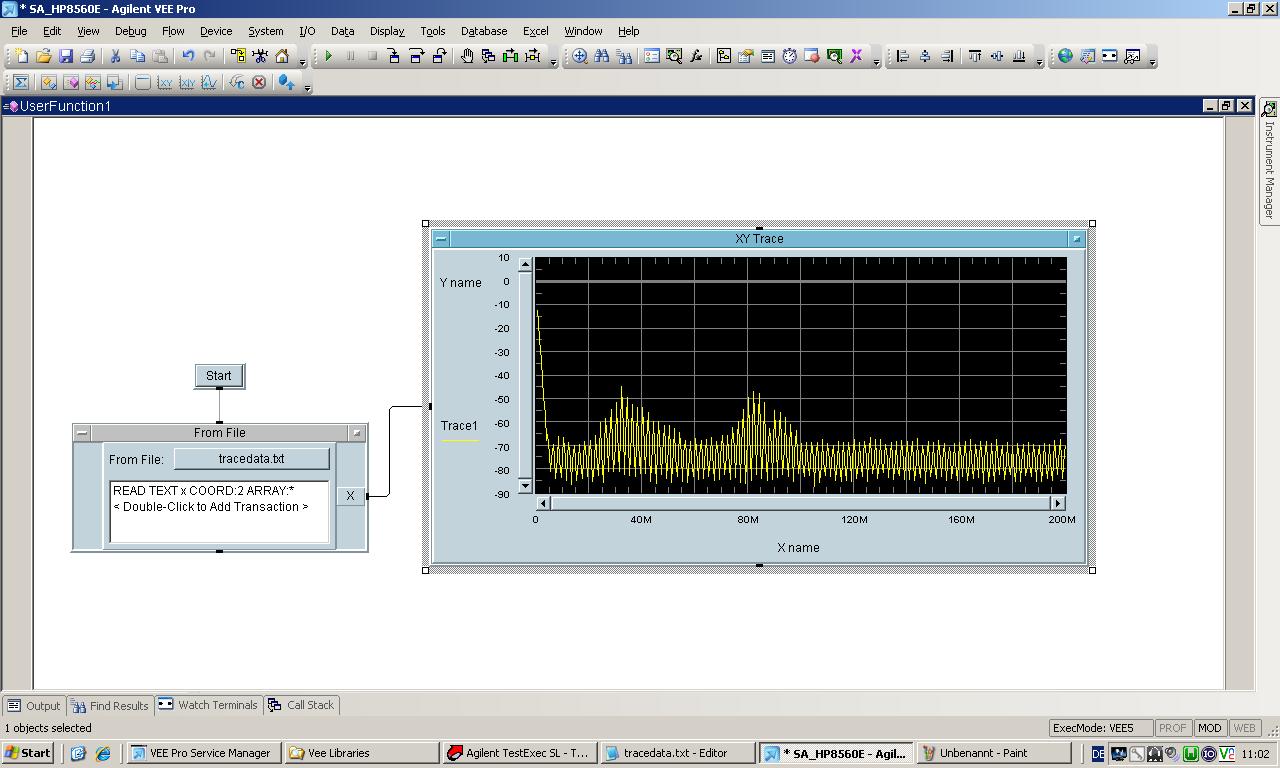Open the From File object menu button
1280x768 pixels.
(82, 433)
